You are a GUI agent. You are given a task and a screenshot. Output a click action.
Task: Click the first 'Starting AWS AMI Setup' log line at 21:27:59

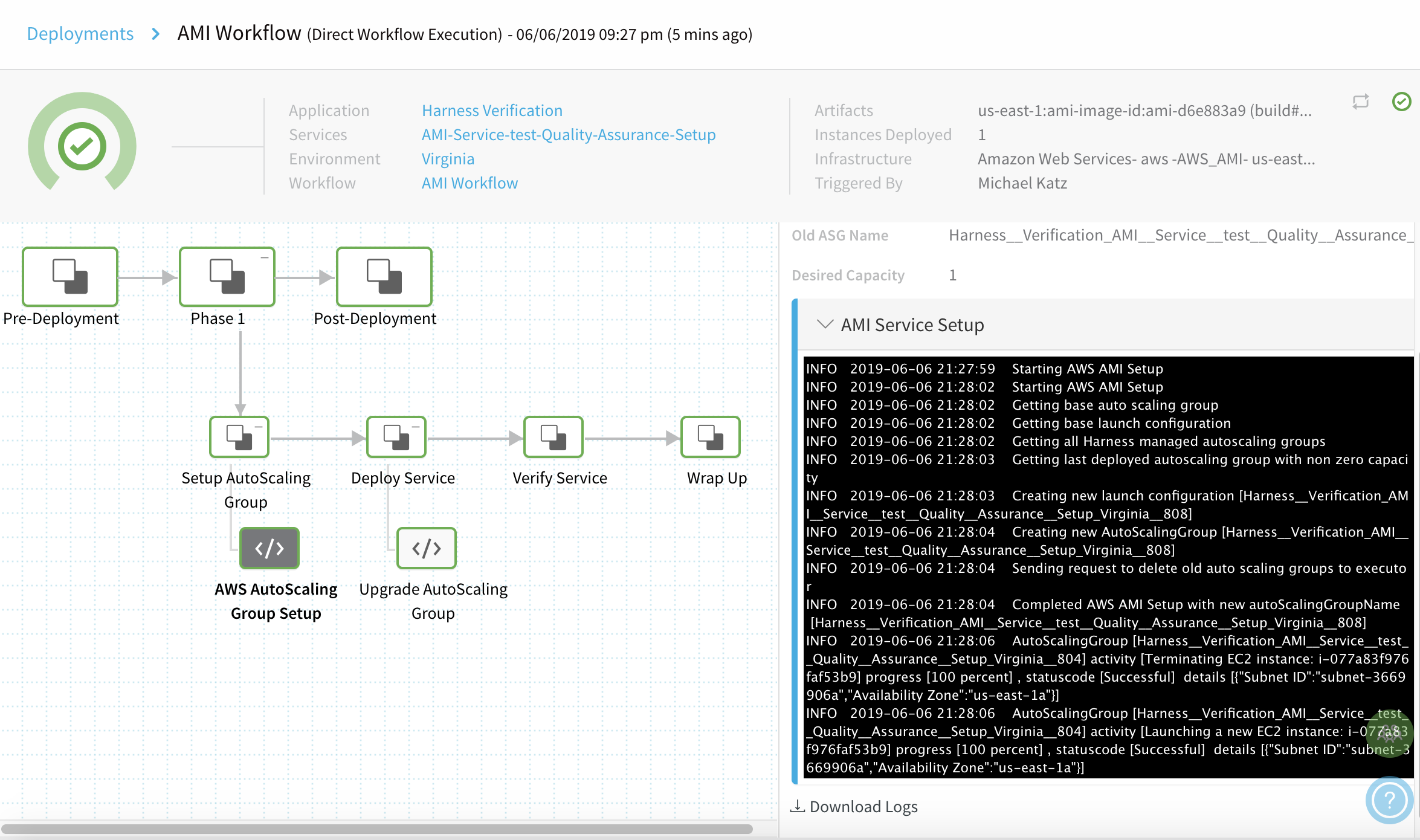984,369
